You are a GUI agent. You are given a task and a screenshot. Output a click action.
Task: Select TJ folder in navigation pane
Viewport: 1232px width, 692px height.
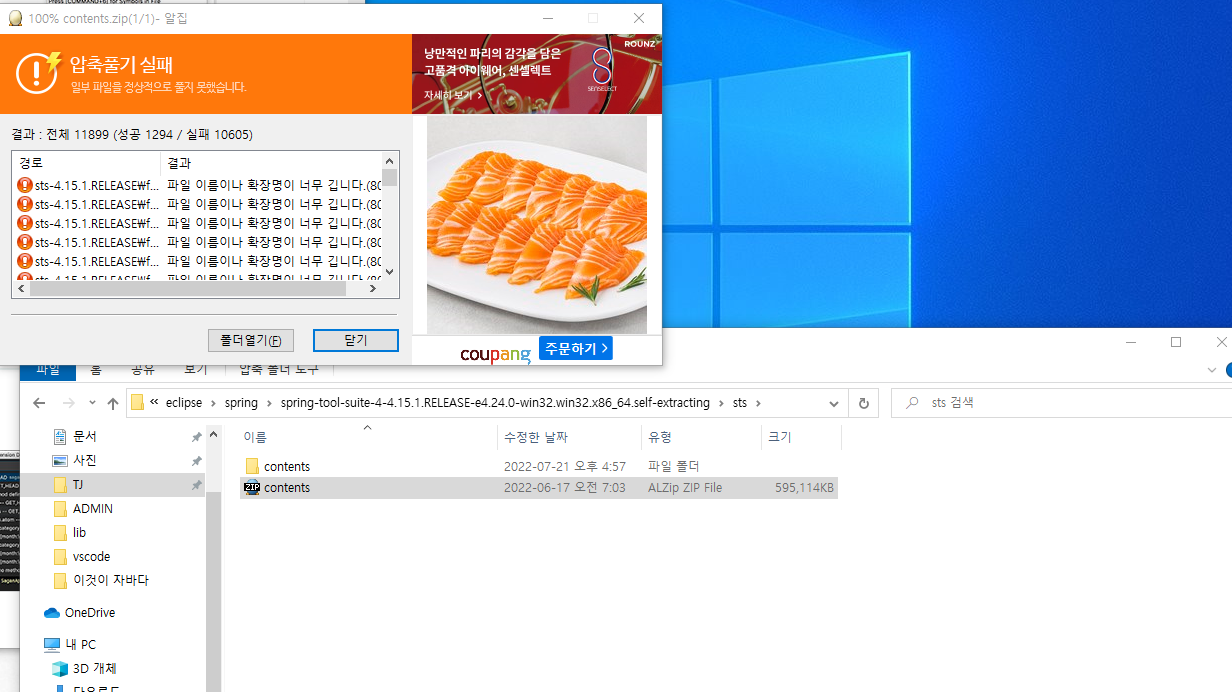[78, 484]
